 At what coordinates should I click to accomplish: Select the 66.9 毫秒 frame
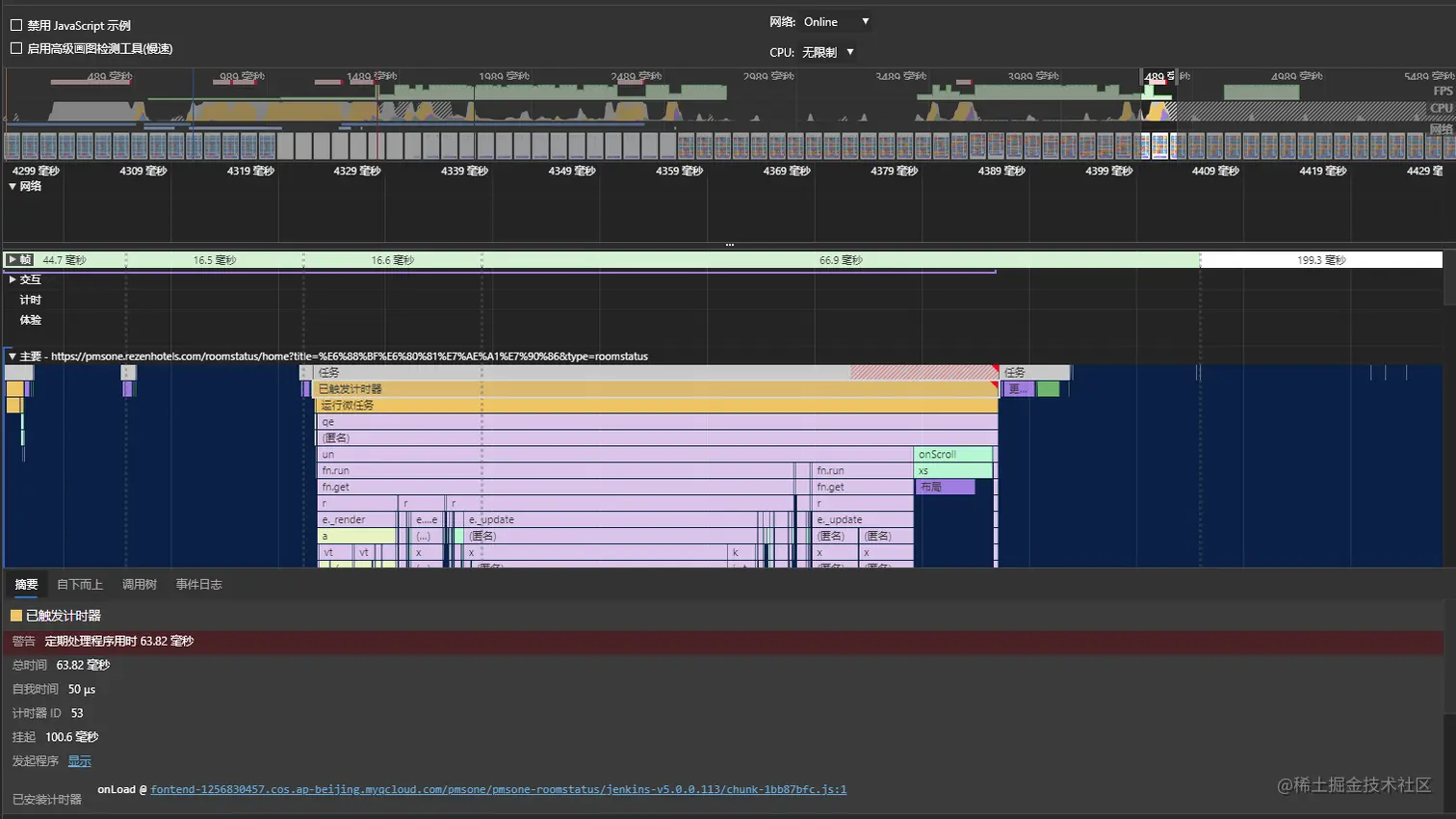coord(841,260)
